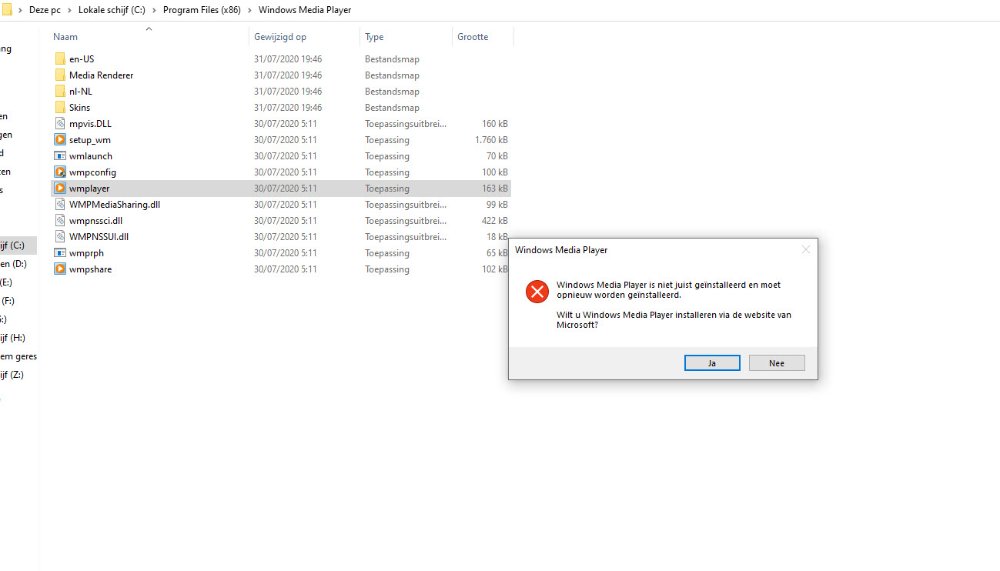This screenshot has width=1000, height=571.
Task: Click the 163 kB size of wmplayer
Action: point(495,188)
